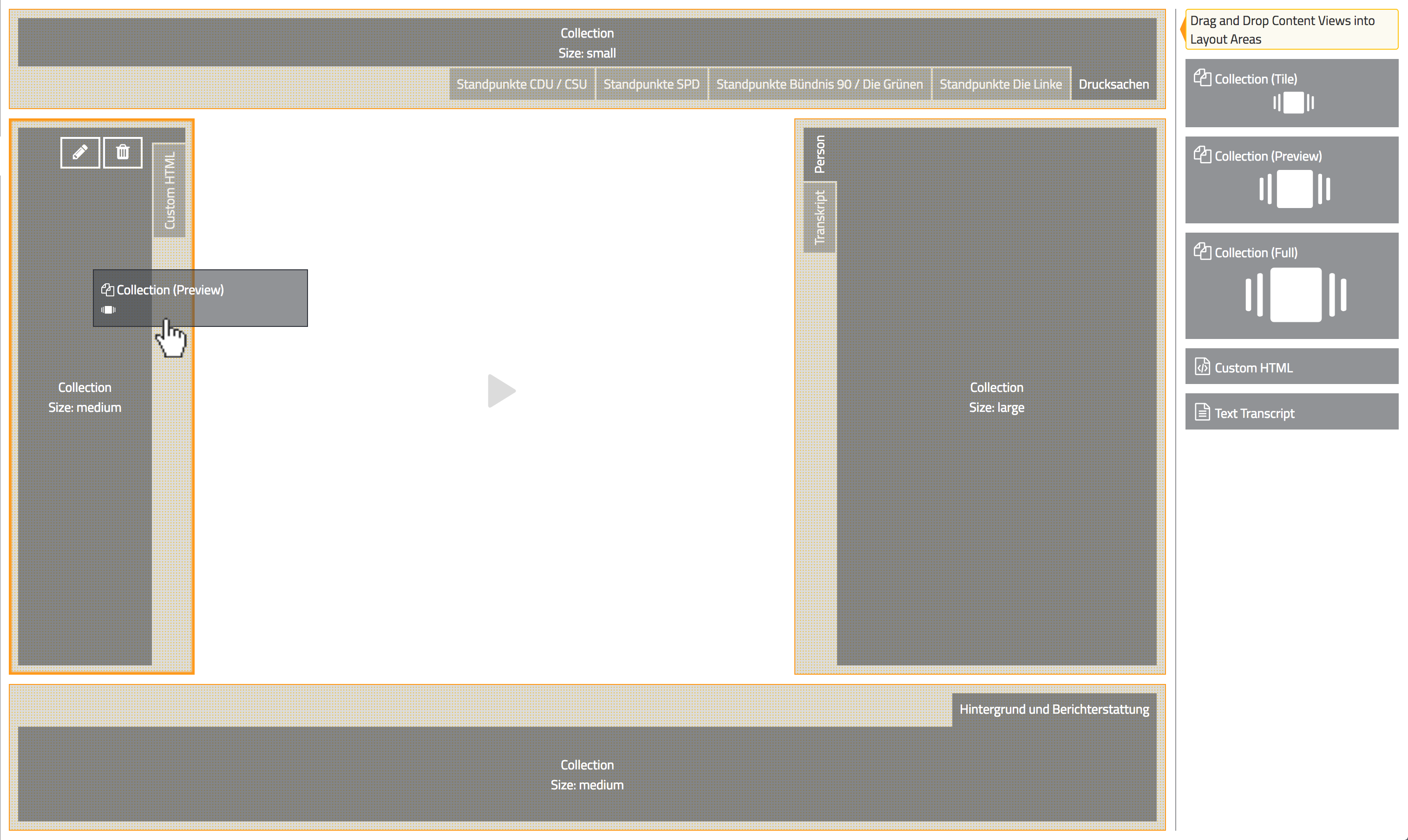Click the left Collection Size: medium panel
The width and height of the screenshot is (1408, 840).
pyautogui.click(x=85, y=397)
